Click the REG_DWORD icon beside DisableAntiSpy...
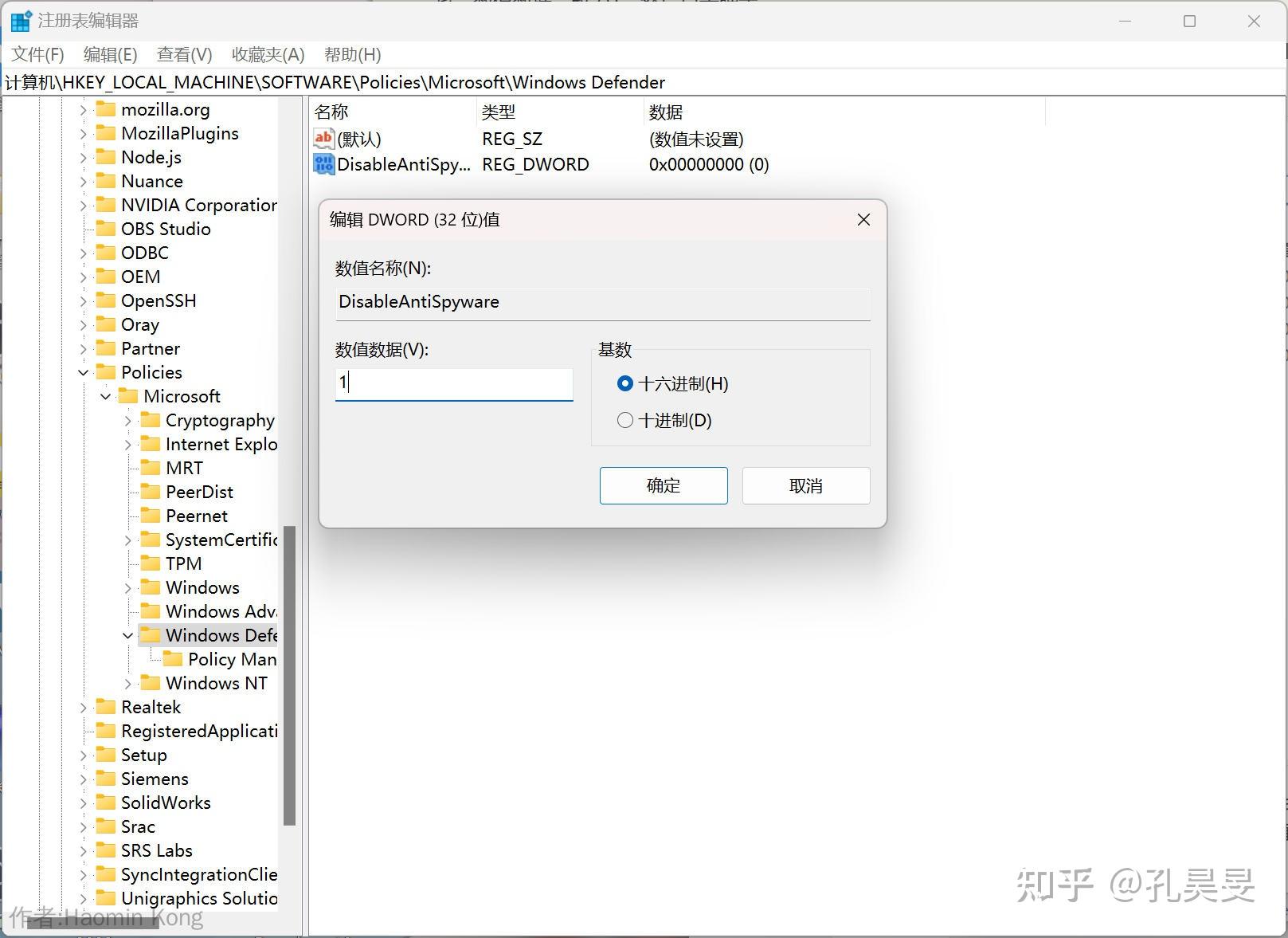The width and height of the screenshot is (1288, 938). [323, 164]
